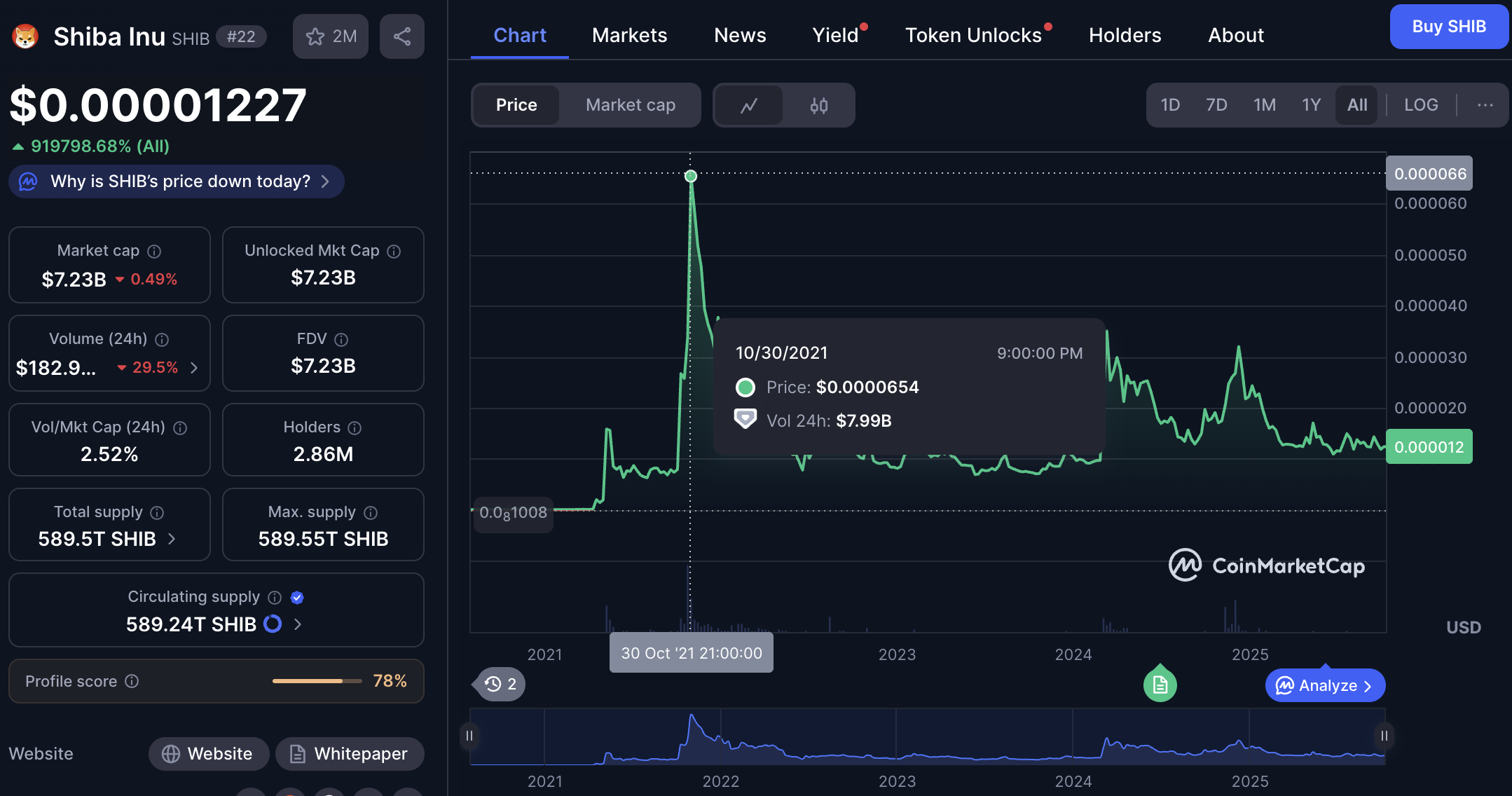Click the share icon button
Viewport: 1512px width, 796px height.
pos(401,36)
